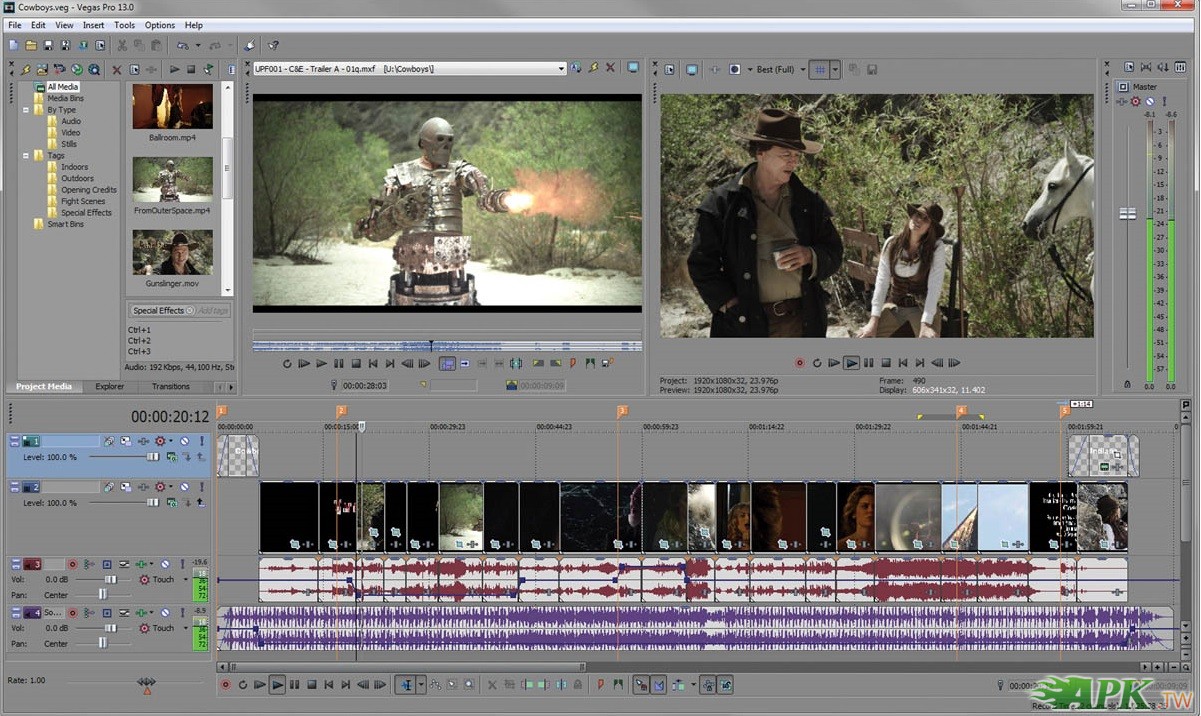Arm audio track 4 for record

(x=72, y=613)
